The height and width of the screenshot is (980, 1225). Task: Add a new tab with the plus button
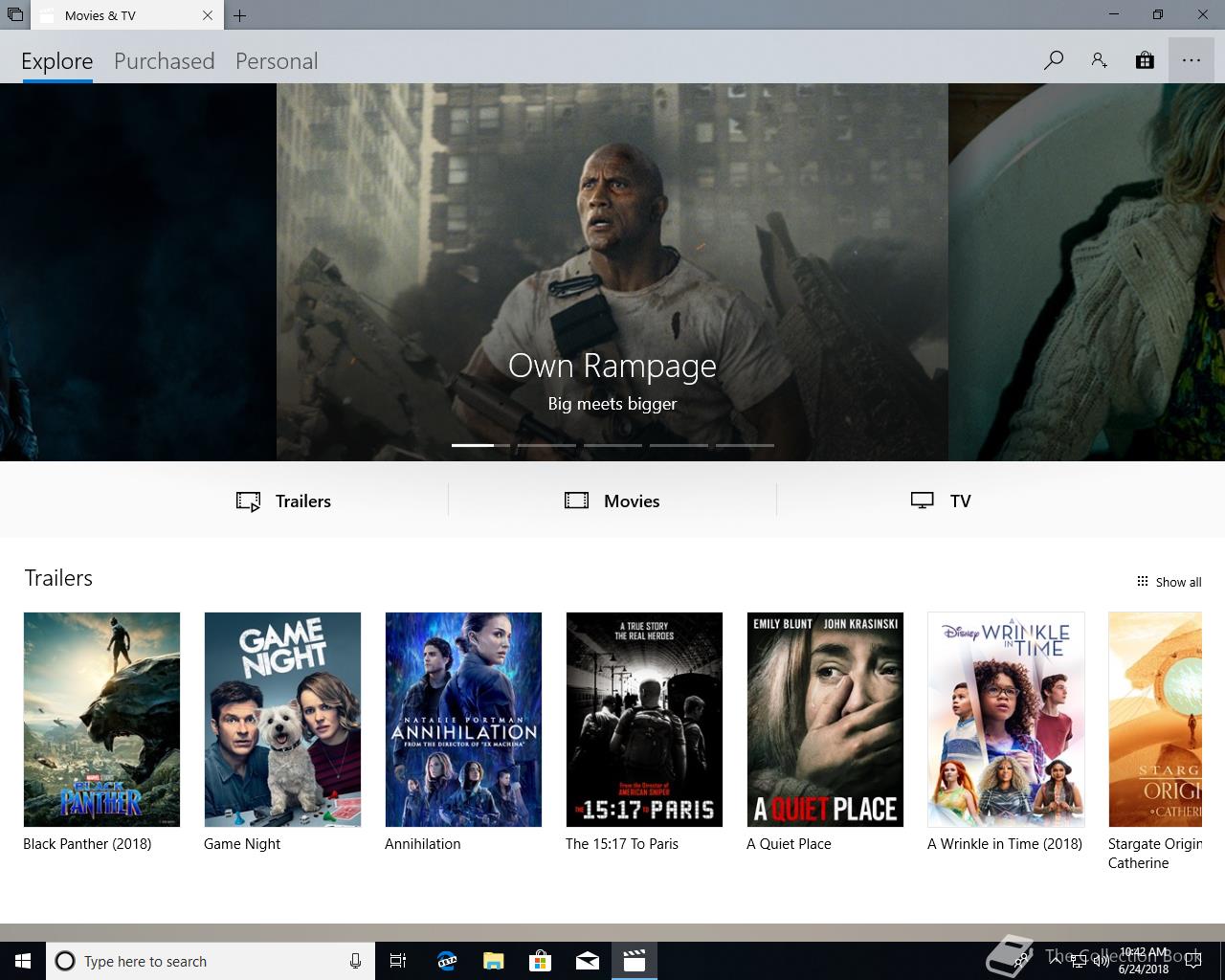tap(240, 15)
